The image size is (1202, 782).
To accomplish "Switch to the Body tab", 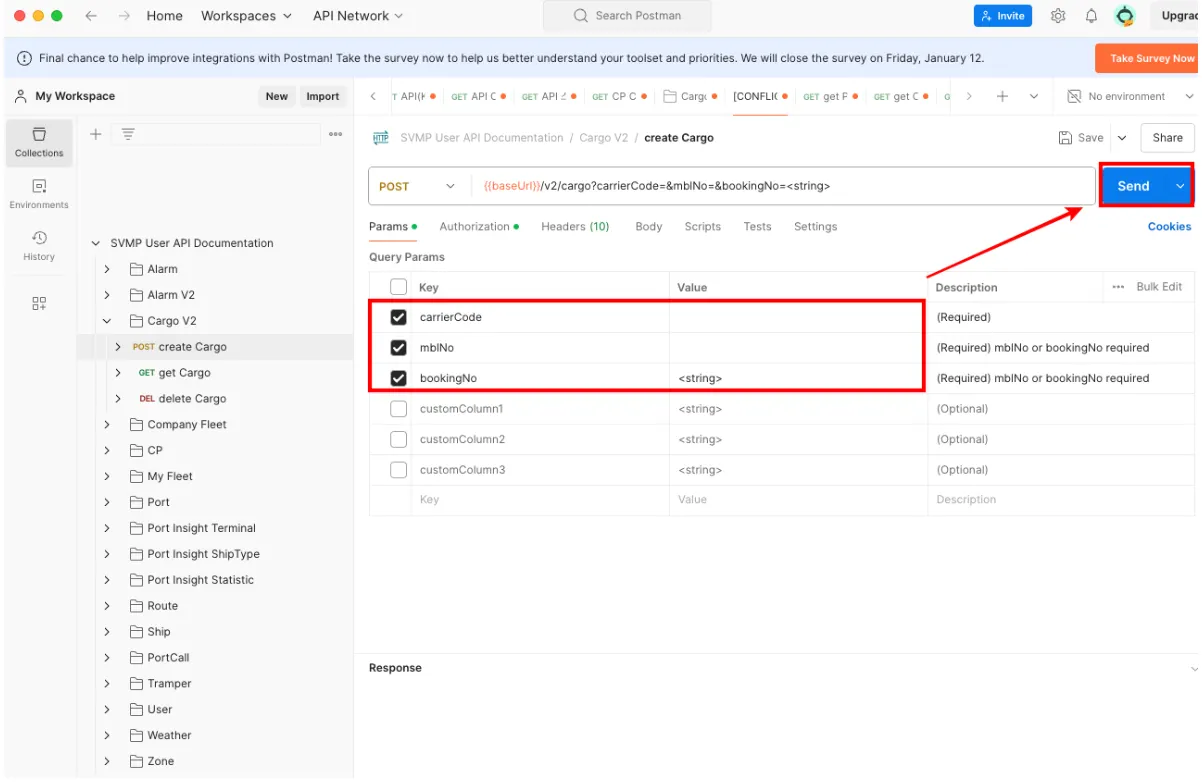I will pyautogui.click(x=648, y=227).
